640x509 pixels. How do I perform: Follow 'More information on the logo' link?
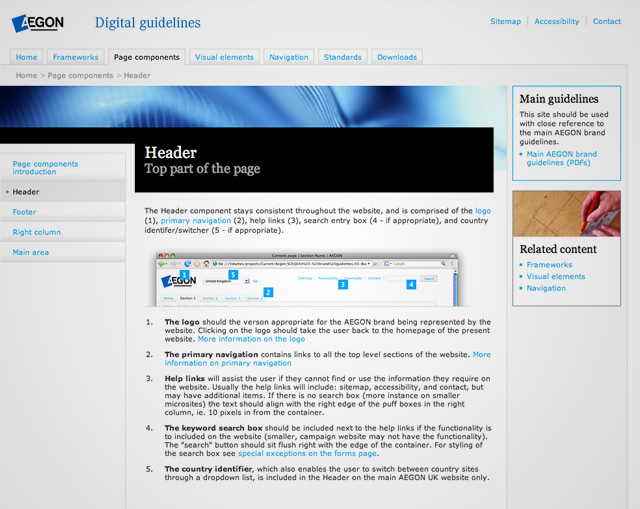(x=251, y=339)
